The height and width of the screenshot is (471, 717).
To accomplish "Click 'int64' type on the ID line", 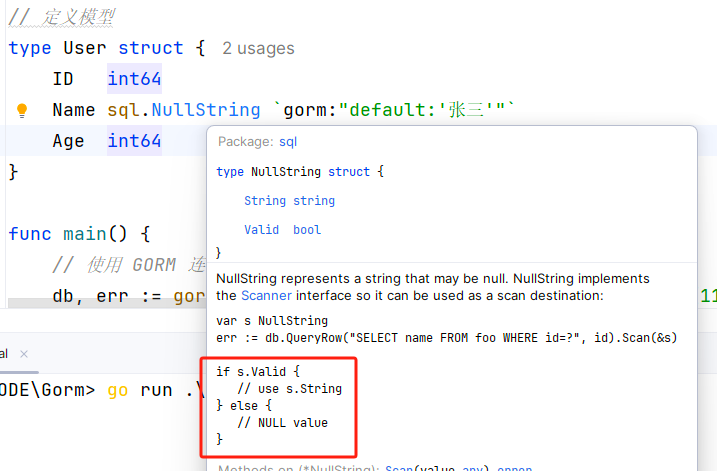I will point(134,79).
